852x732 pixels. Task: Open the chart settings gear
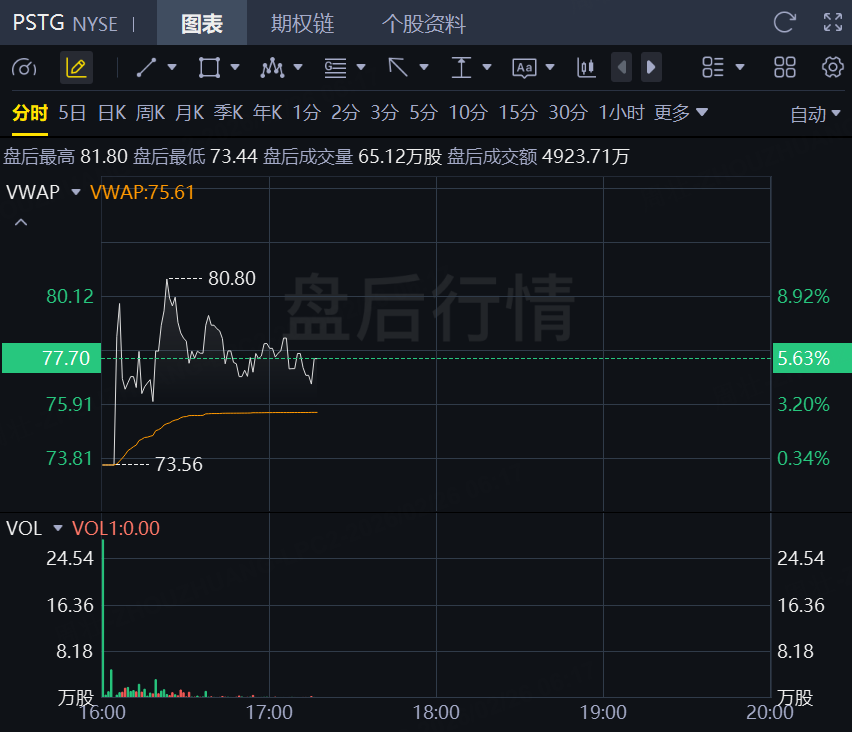[x=832, y=67]
